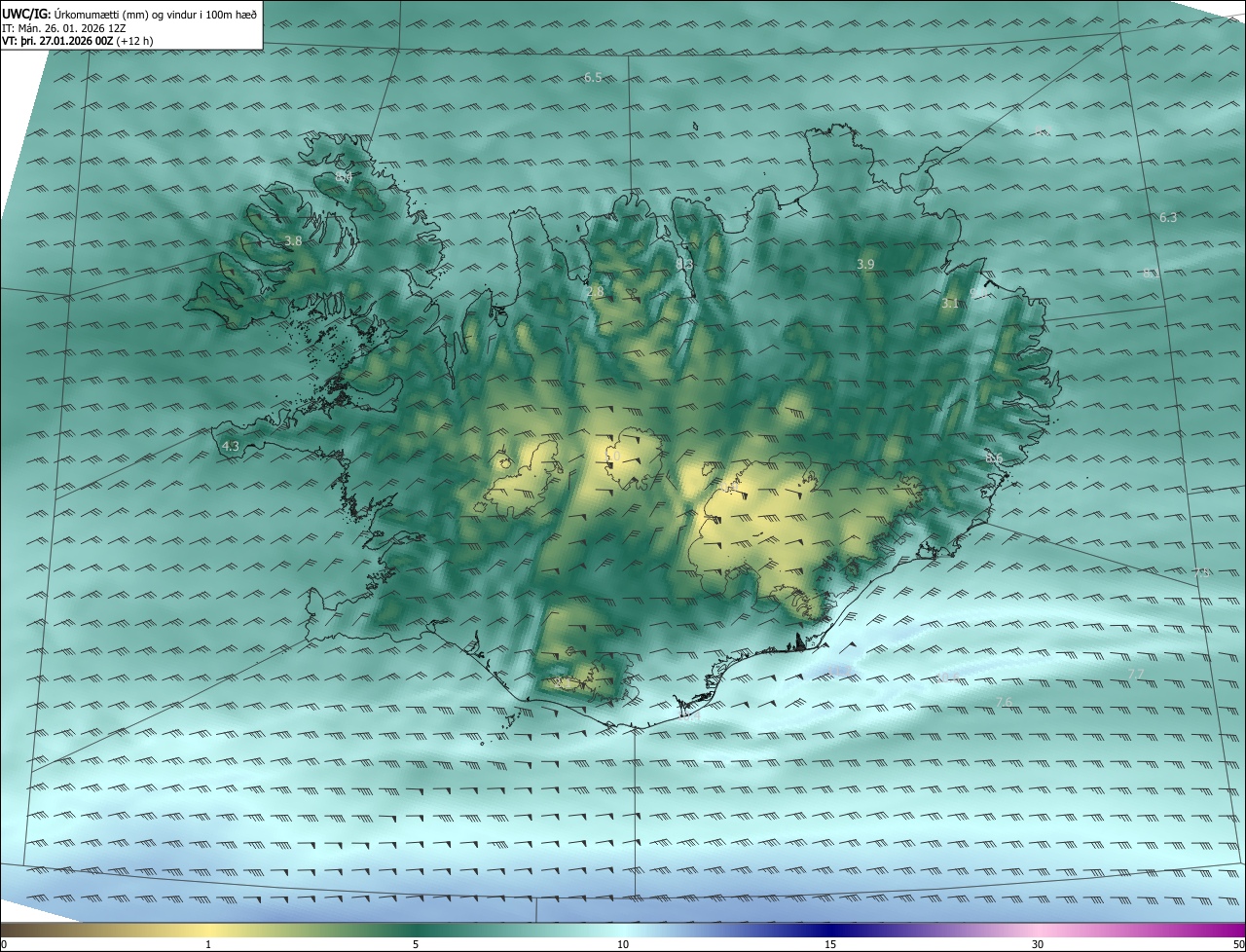The image size is (1246, 952).
Task: Click the 5 label on the color scale
Action: [416, 944]
